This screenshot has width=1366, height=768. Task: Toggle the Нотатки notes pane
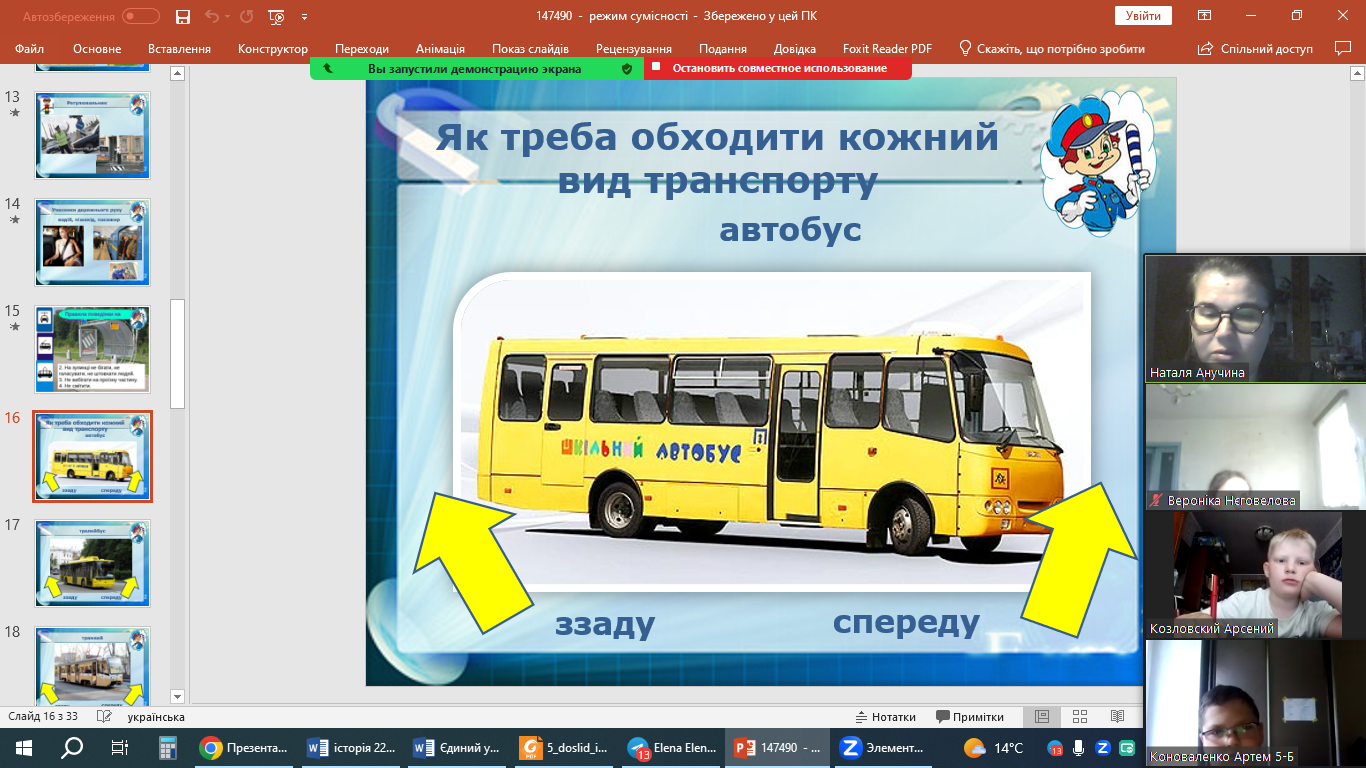pyautogui.click(x=886, y=716)
